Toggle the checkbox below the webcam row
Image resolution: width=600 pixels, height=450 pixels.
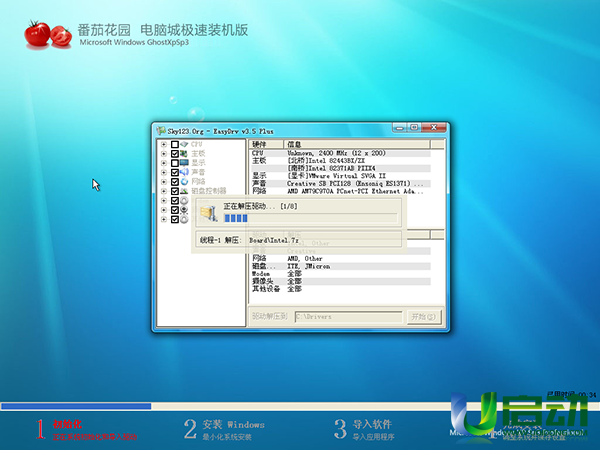(174, 219)
